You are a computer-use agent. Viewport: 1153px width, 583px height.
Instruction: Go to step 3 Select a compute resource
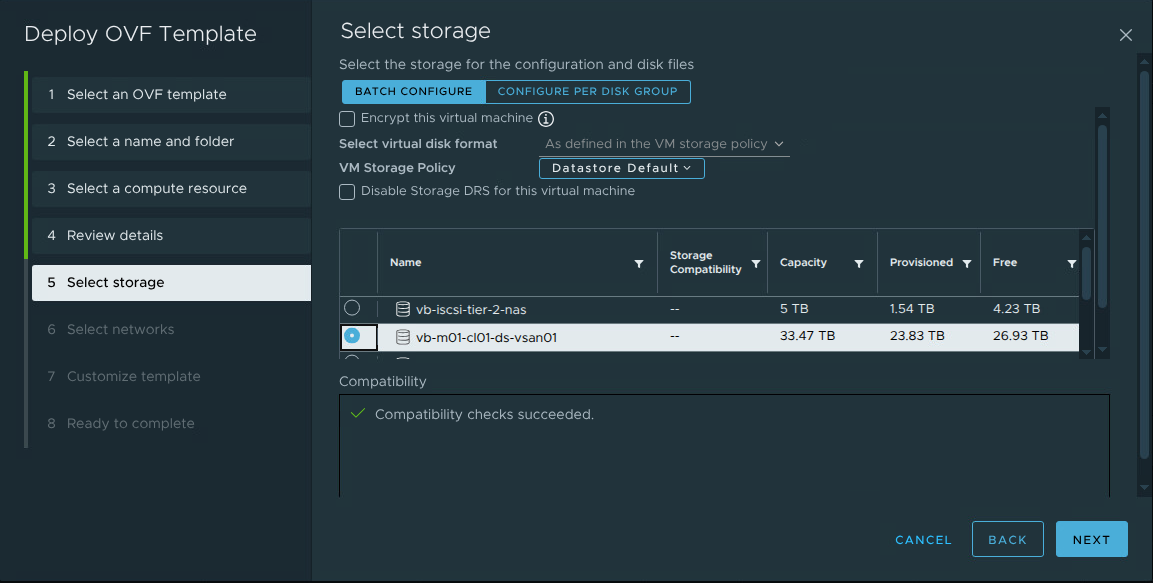pos(171,189)
